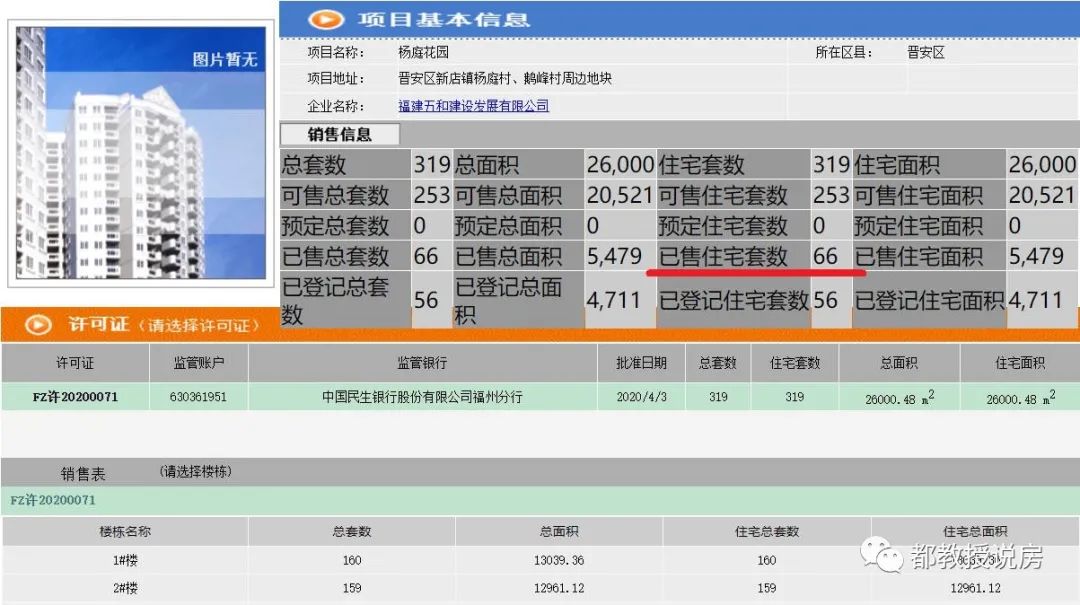
Task: Click the 总面积 value 26,000
Action: click(620, 165)
